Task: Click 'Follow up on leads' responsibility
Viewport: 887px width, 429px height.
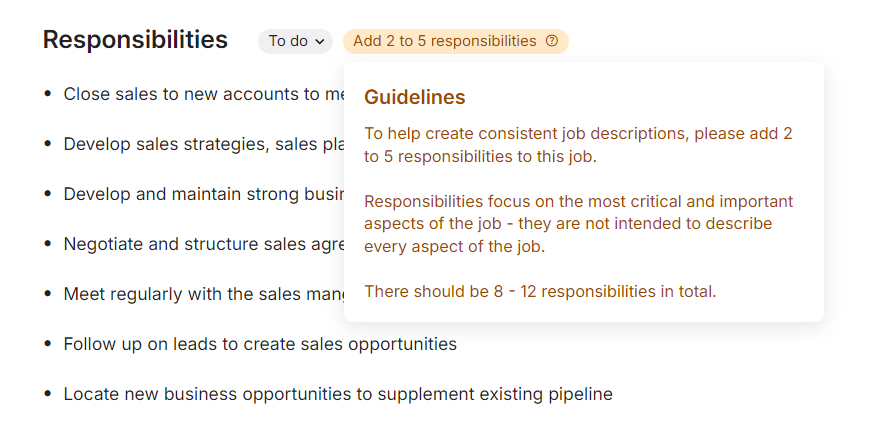Action: coord(260,344)
